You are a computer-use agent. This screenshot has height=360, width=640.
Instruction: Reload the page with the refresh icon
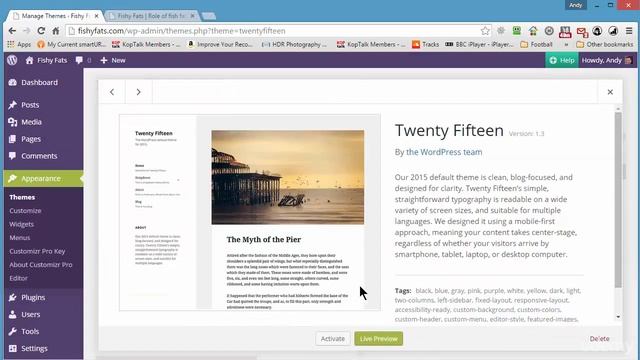(41, 31)
